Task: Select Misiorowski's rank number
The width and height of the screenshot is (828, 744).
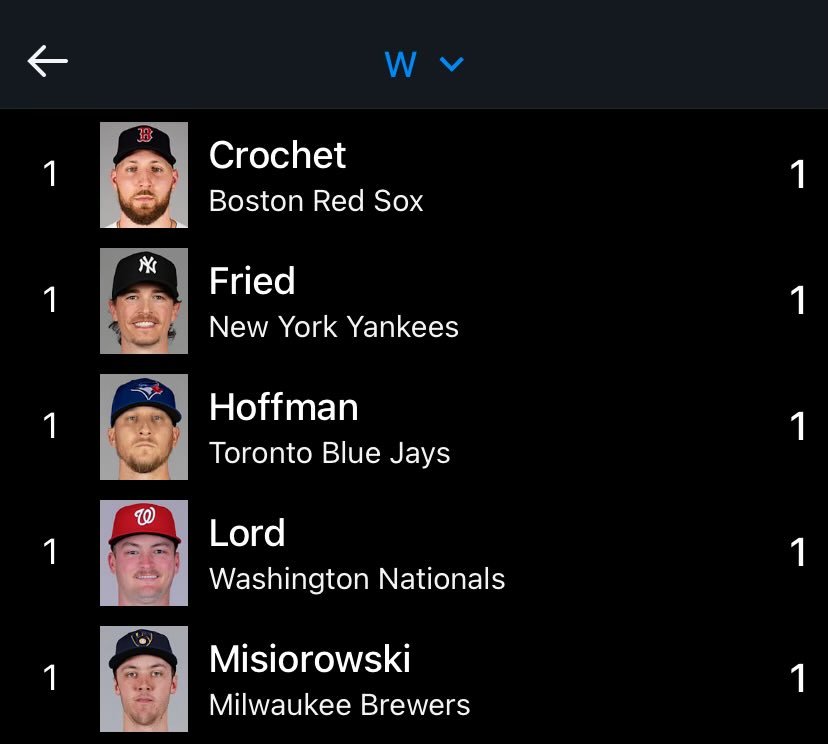Action: [50, 679]
